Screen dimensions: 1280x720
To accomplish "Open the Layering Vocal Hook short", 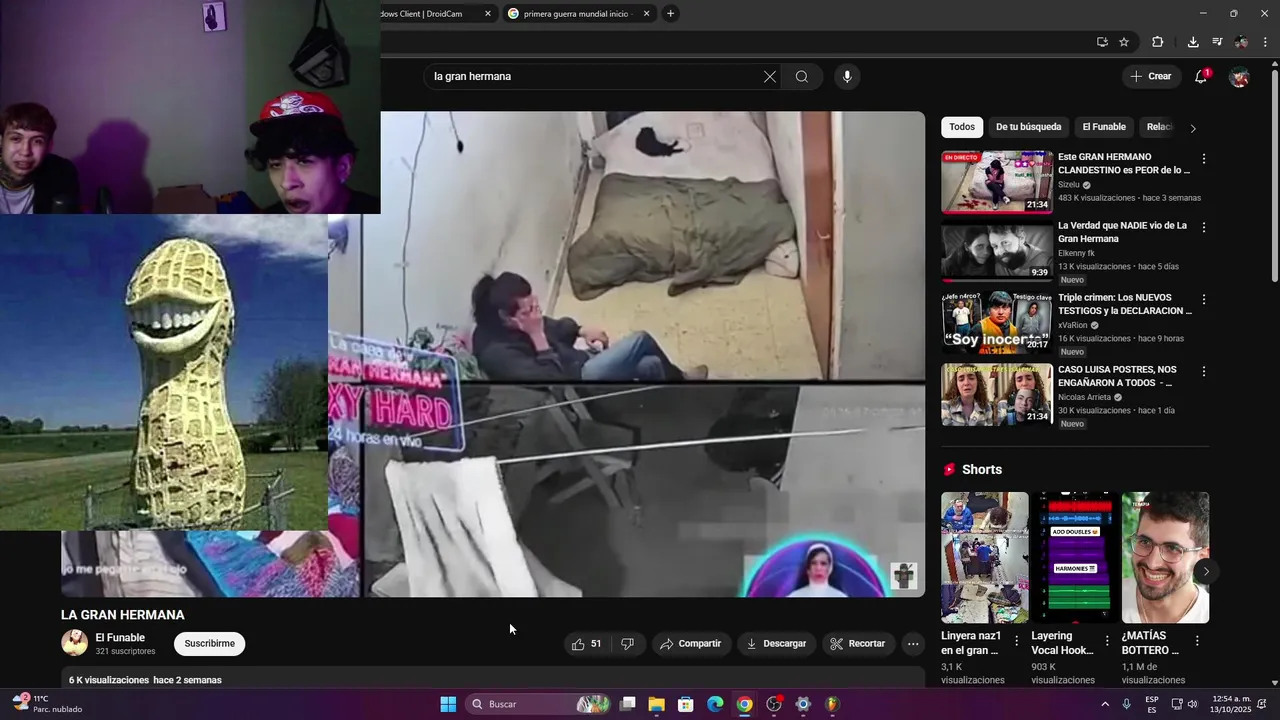I will (1075, 557).
